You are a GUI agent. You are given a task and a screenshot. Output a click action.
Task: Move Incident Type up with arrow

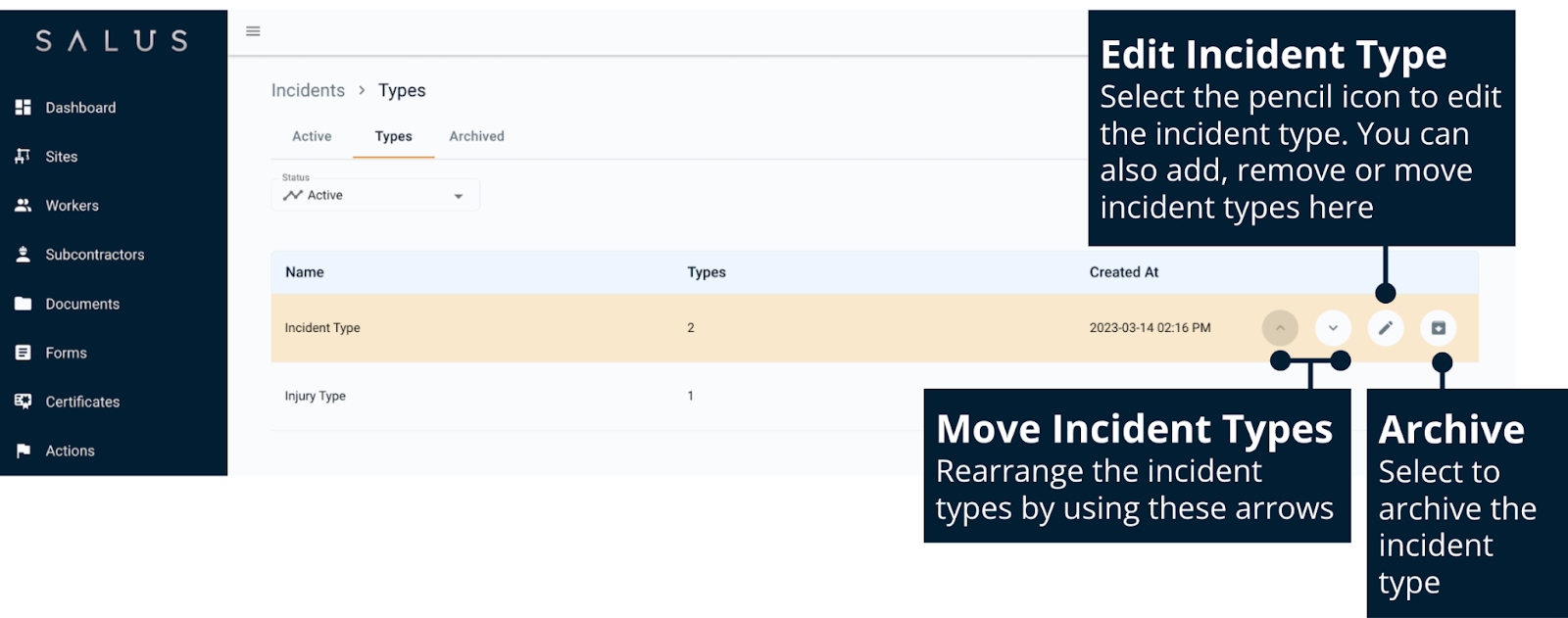pos(1280,328)
